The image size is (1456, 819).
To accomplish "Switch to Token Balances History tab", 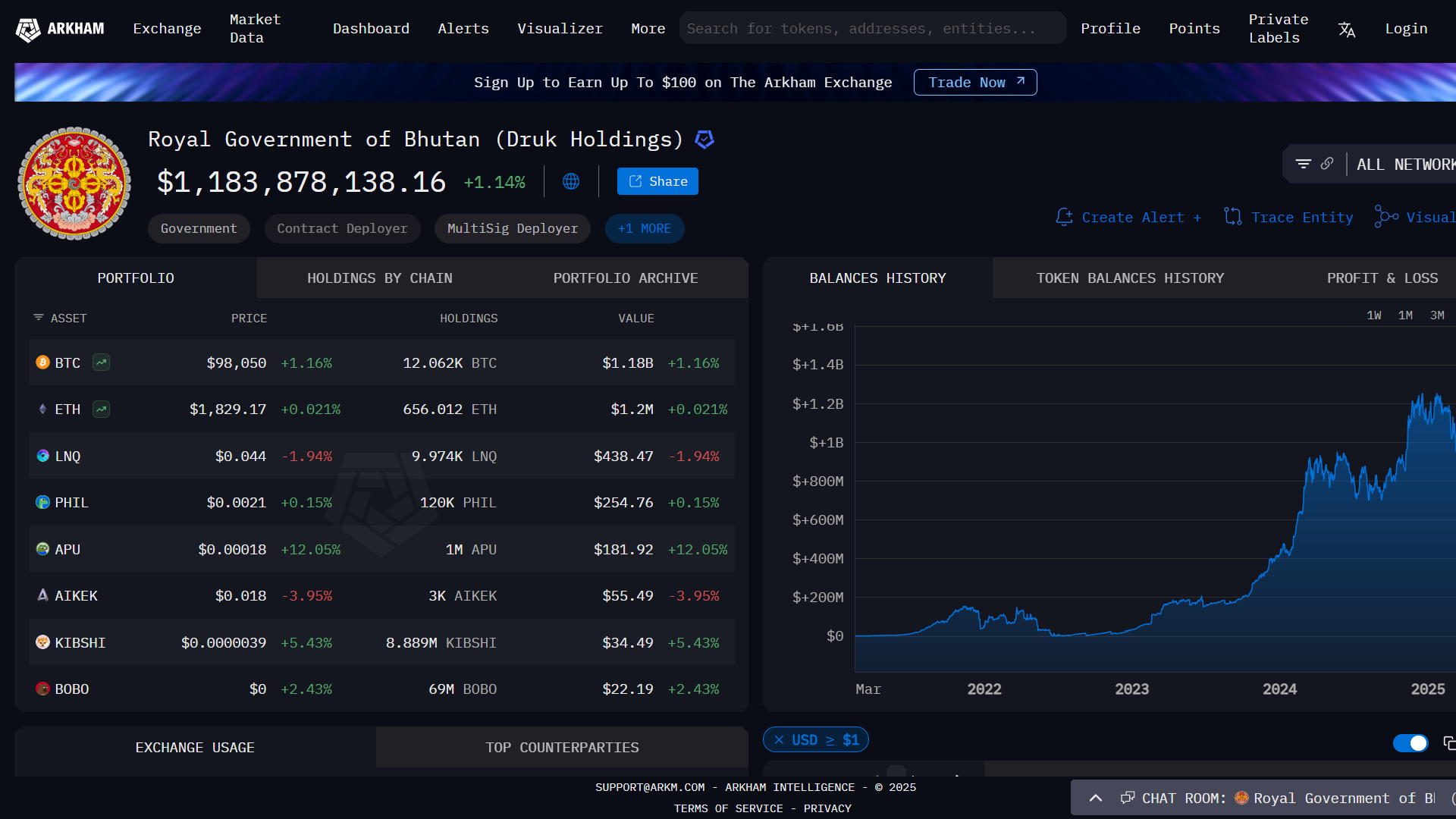I will [x=1130, y=278].
